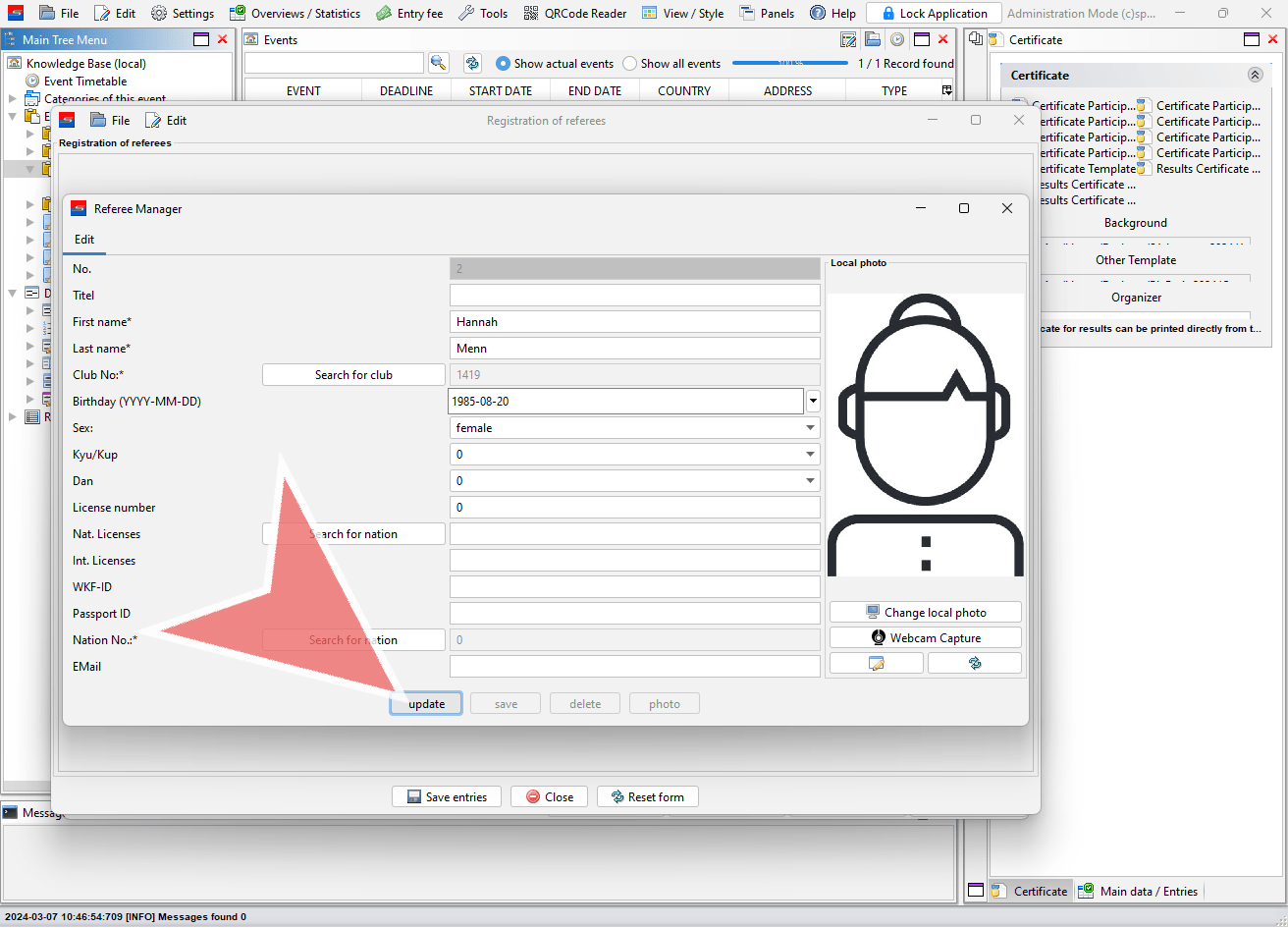Image resolution: width=1288 pixels, height=928 pixels.
Task: Click the Titel input field
Action: tap(634, 295)
